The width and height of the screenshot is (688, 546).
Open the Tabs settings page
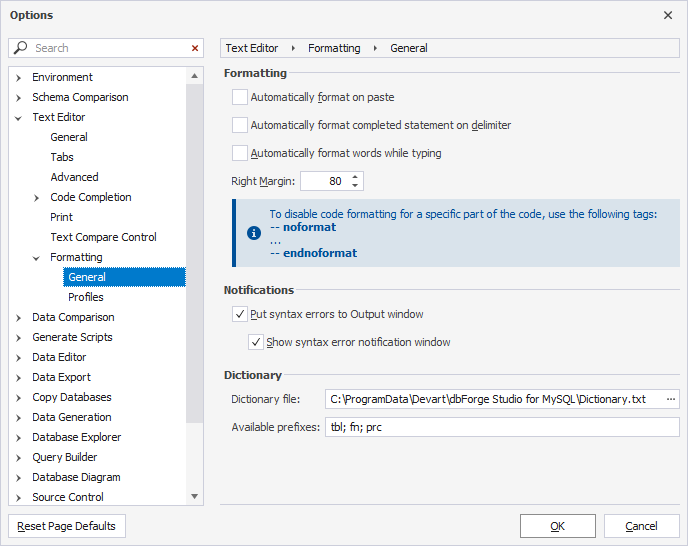(x=62, y=157)
